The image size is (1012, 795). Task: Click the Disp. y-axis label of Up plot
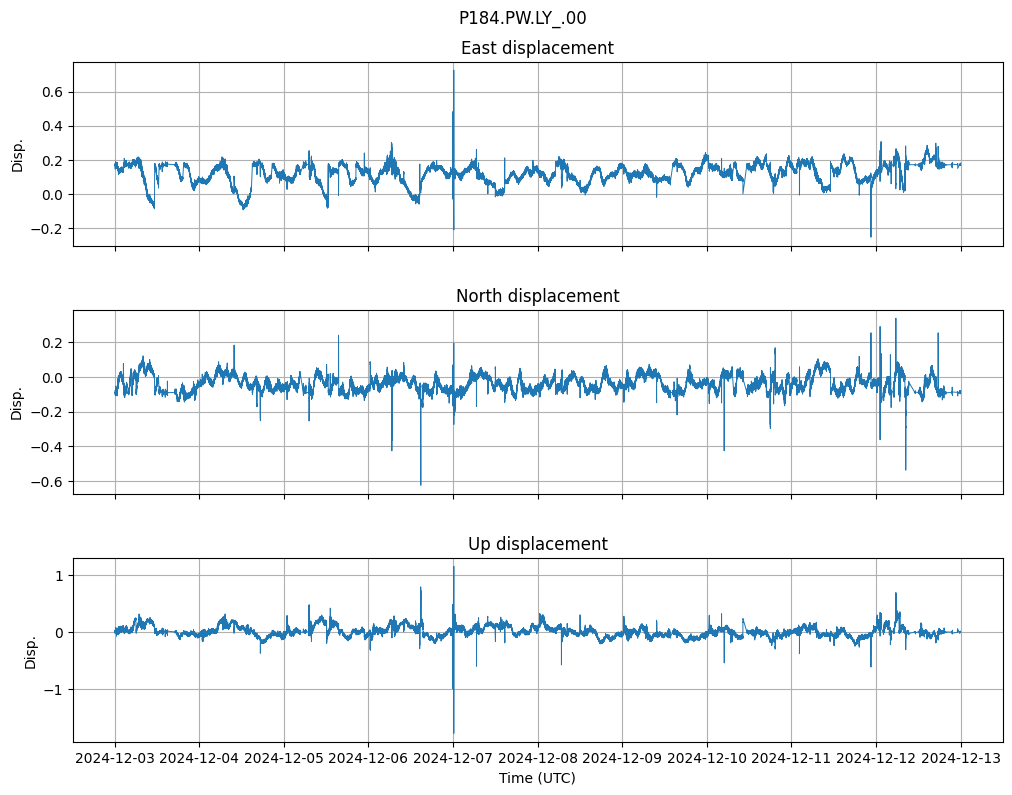(31, 650)
